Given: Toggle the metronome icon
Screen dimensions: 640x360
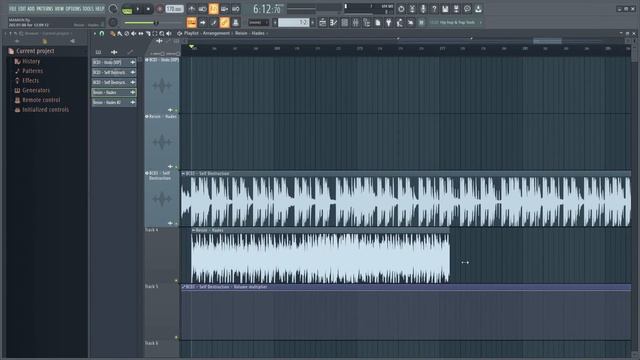Looking at the screenshot, I should pos(191,9).
